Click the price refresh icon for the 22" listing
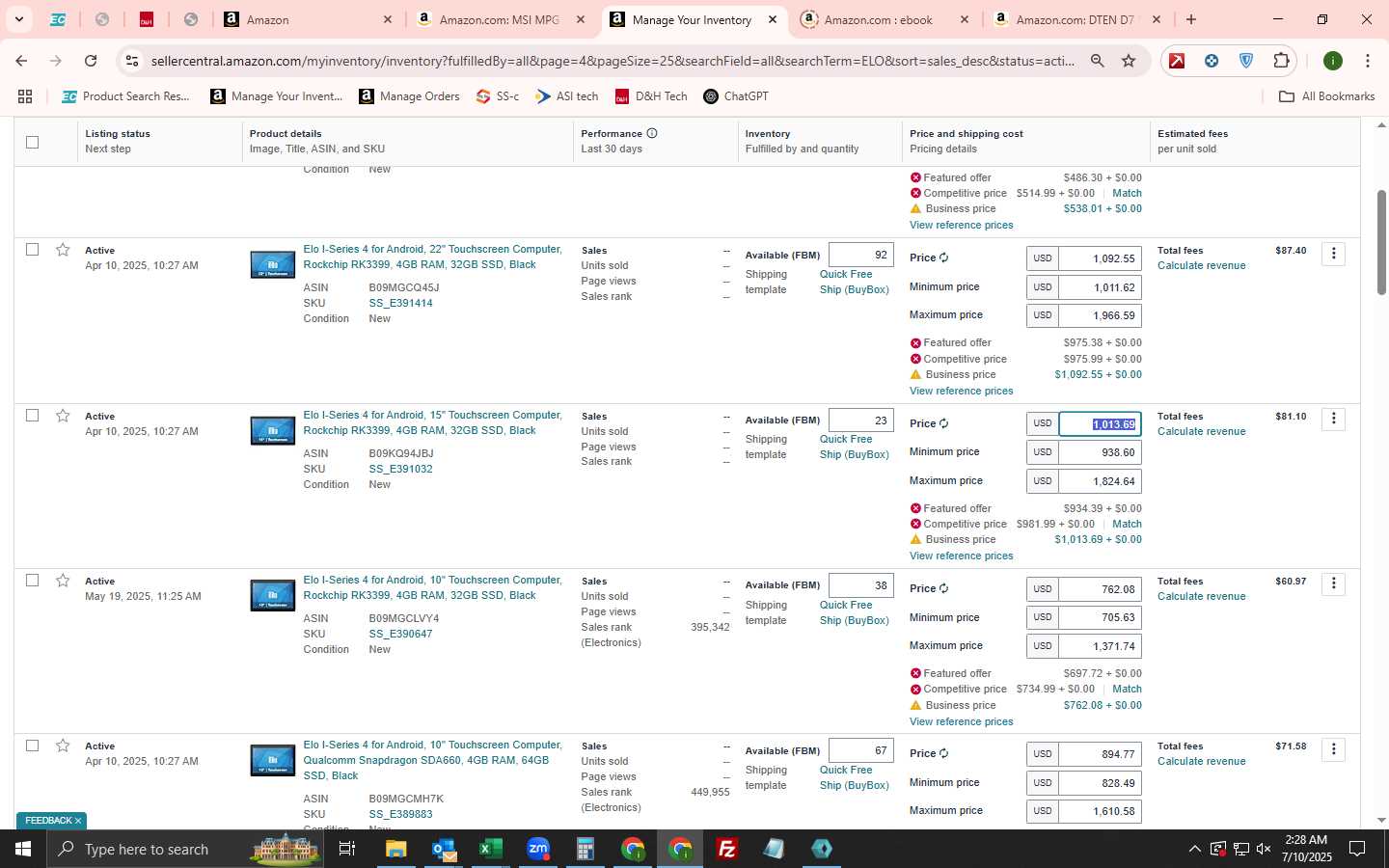 944,258
